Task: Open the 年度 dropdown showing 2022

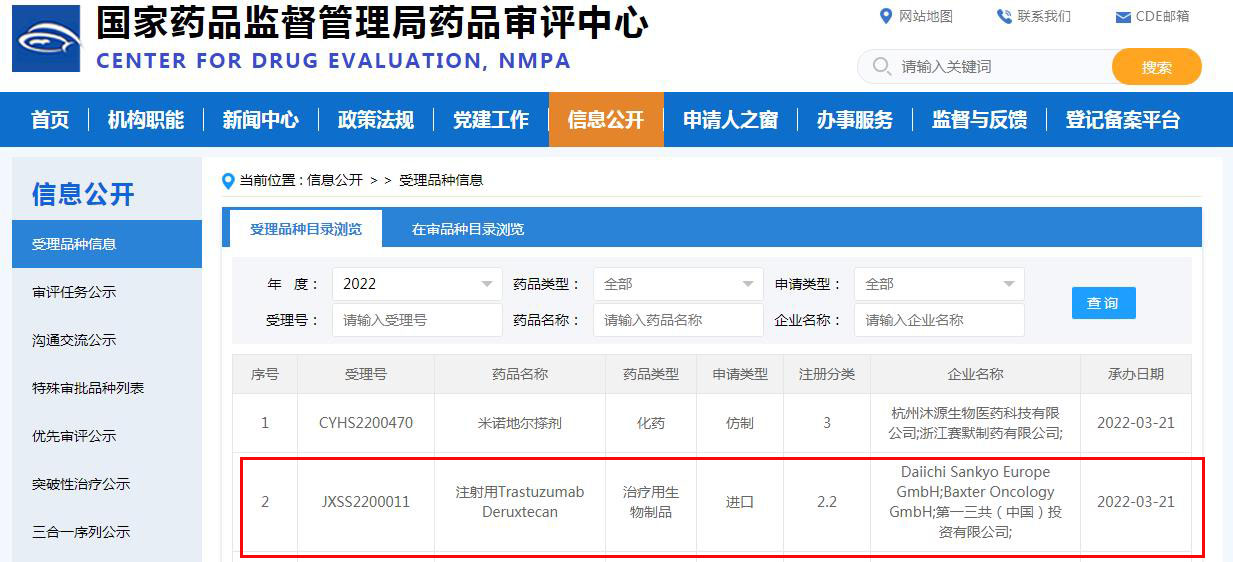Action: pyautogui.click(x=417, y=284)
